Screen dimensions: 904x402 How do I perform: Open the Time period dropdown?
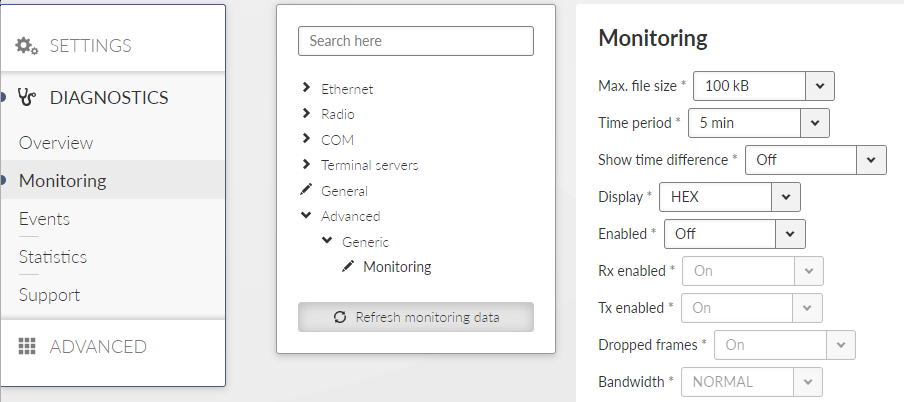click(x=759, y=123)
